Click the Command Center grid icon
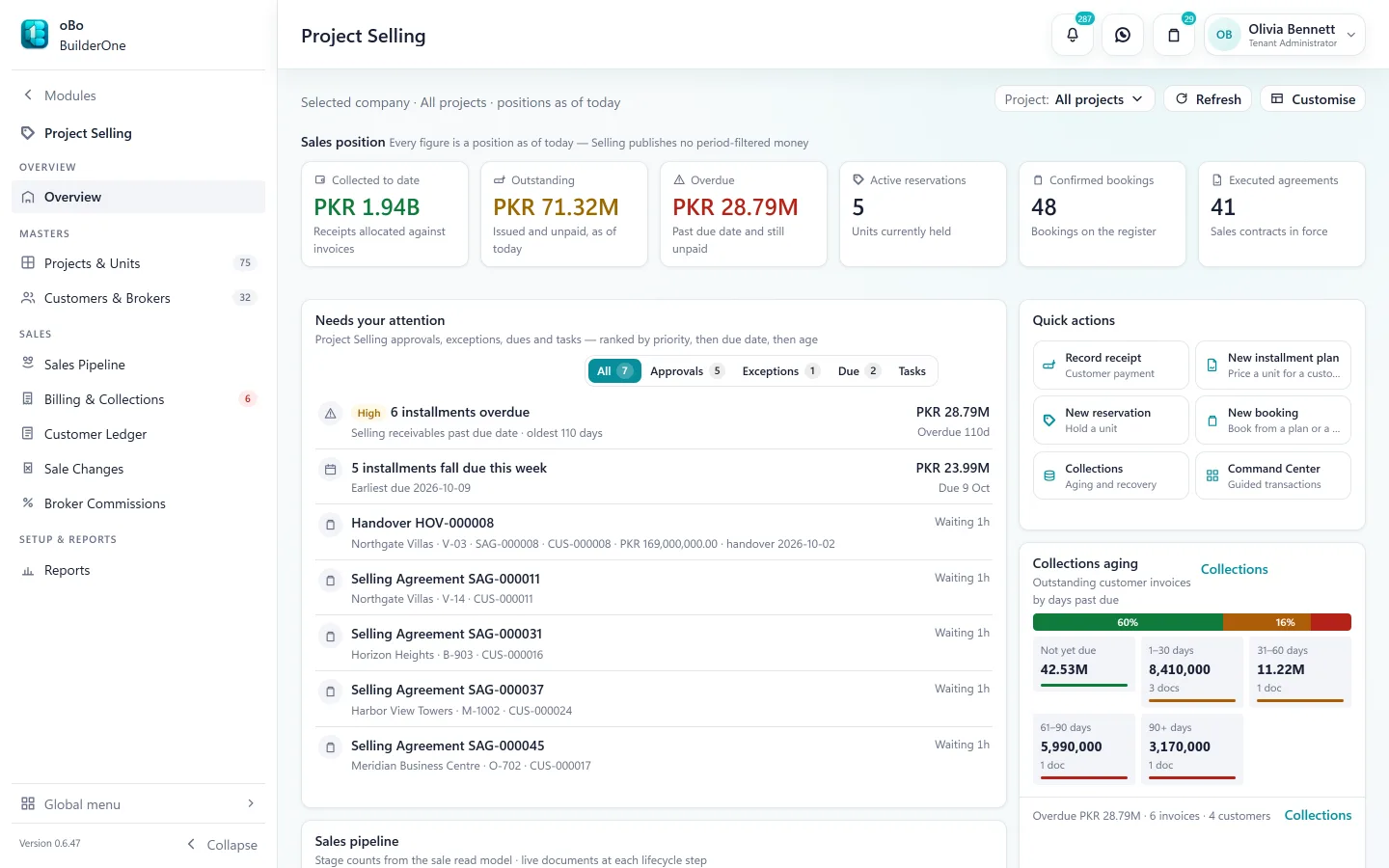This screenshot has height=868, width=1389. coord(1212,476)
